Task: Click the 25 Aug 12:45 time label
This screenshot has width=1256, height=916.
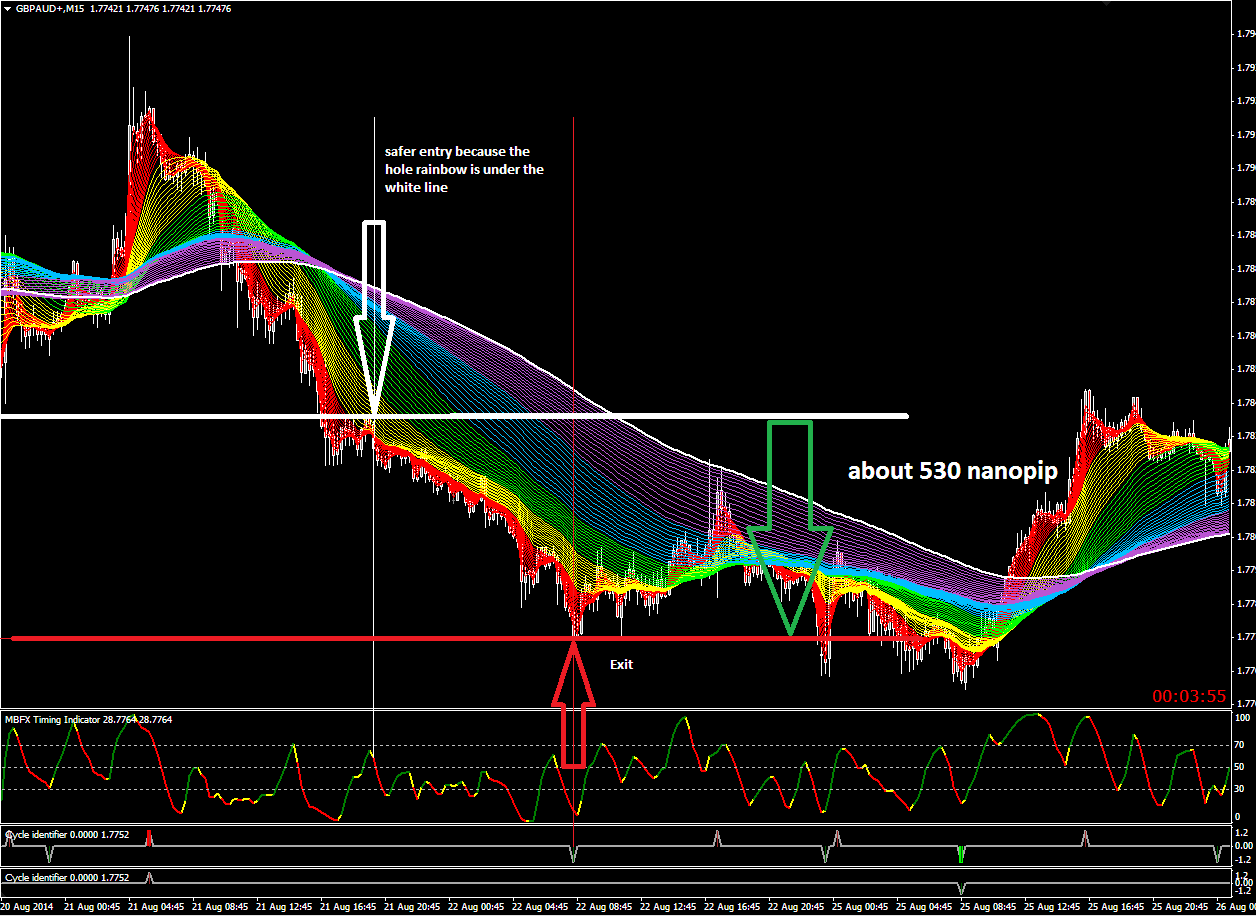Action: pyautogui.click(x=1052, y=907)
